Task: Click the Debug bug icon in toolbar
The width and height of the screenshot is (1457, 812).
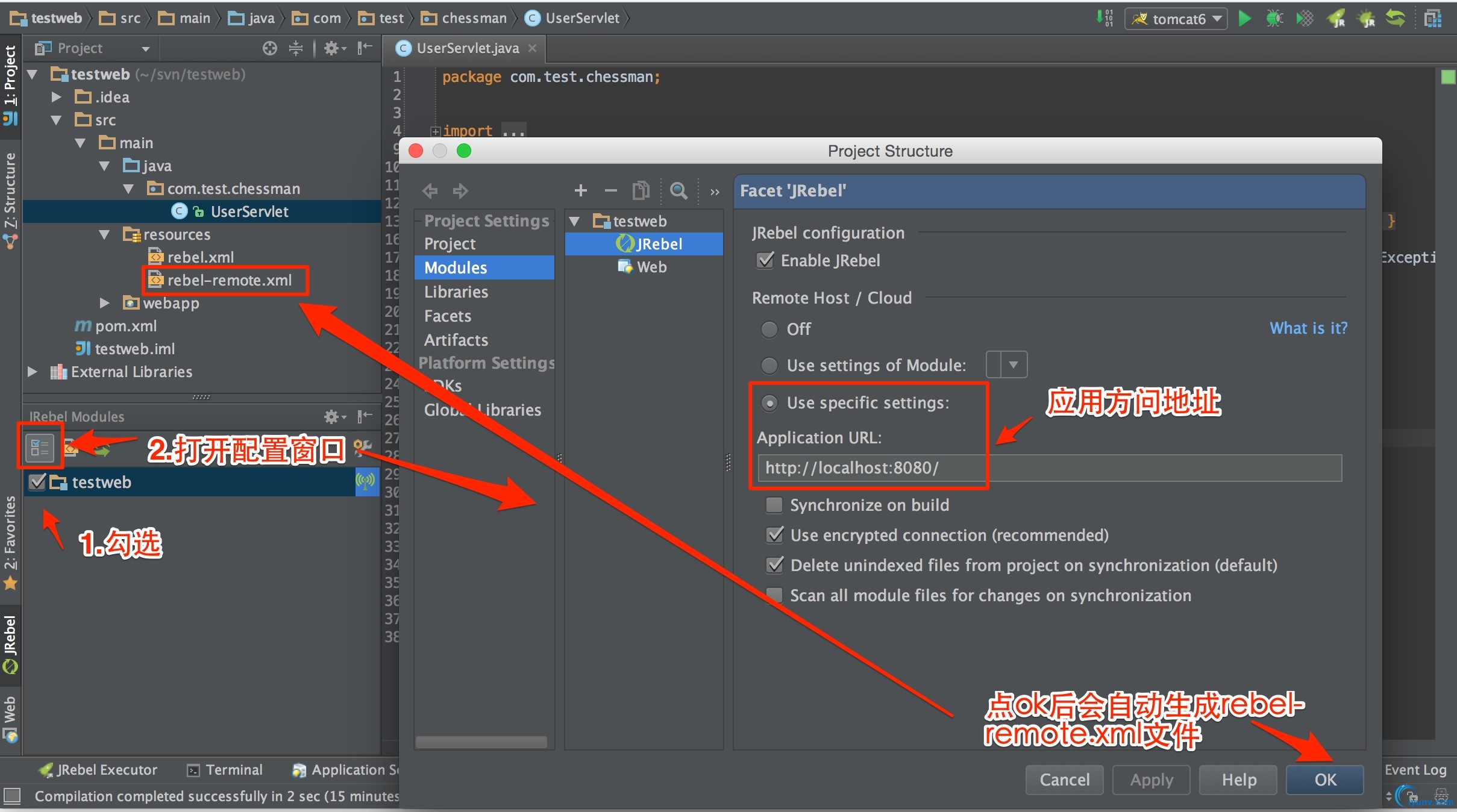Action: [1274, 19]
